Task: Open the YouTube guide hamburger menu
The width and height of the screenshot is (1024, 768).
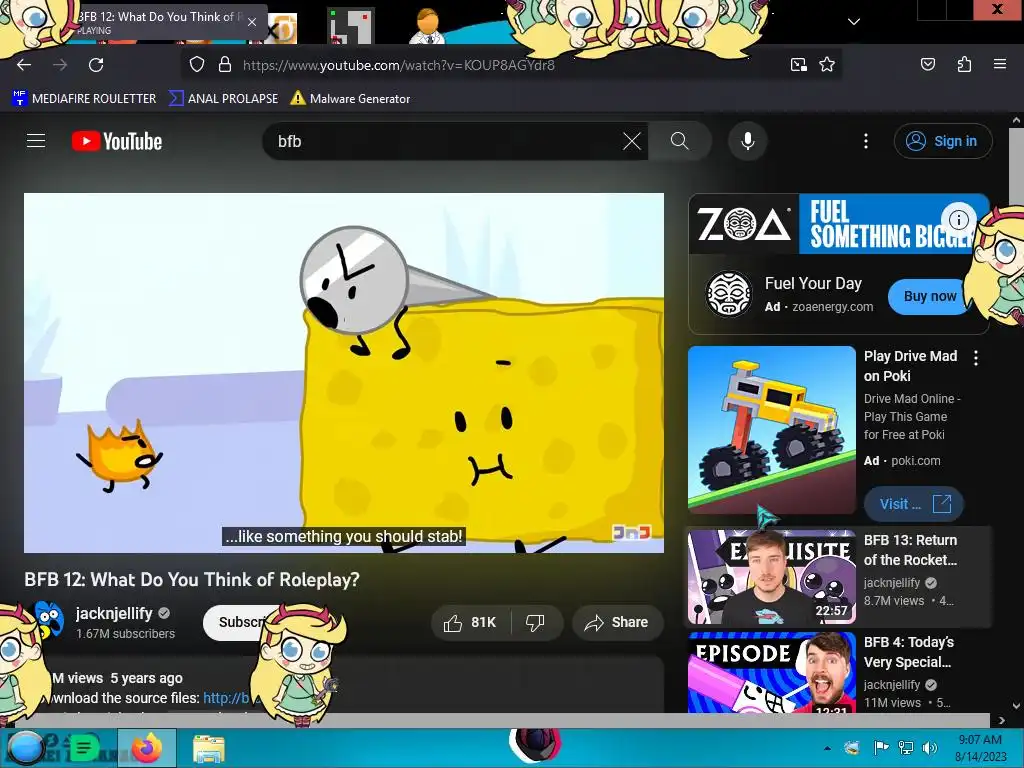Action: click(36, 141)
